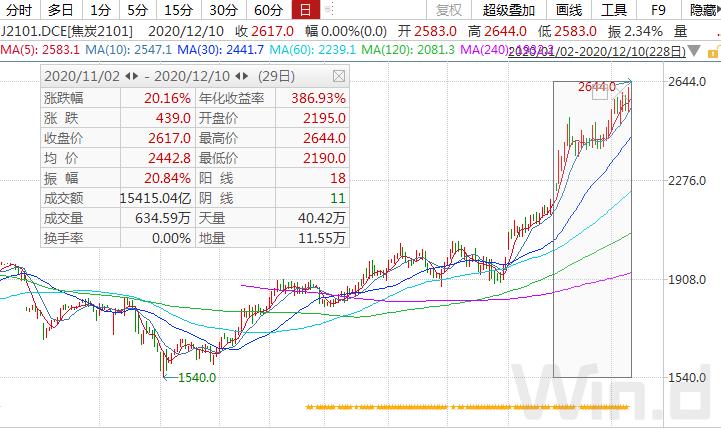Click the 涨跌 value 439.0
This screenshot has width=721, height=430.
click(173, 118)
